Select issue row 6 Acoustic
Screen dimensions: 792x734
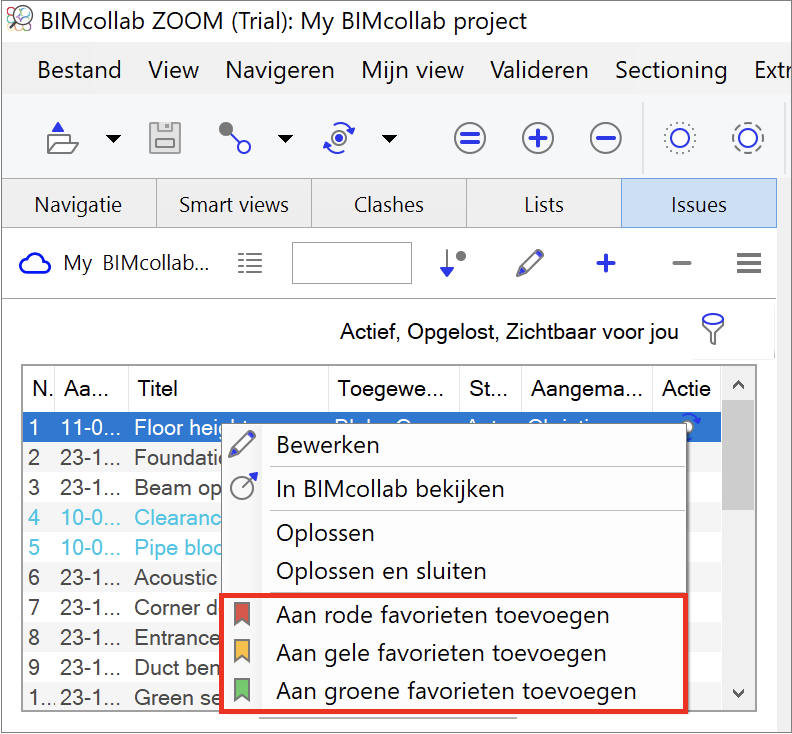(x=122, y=577)
